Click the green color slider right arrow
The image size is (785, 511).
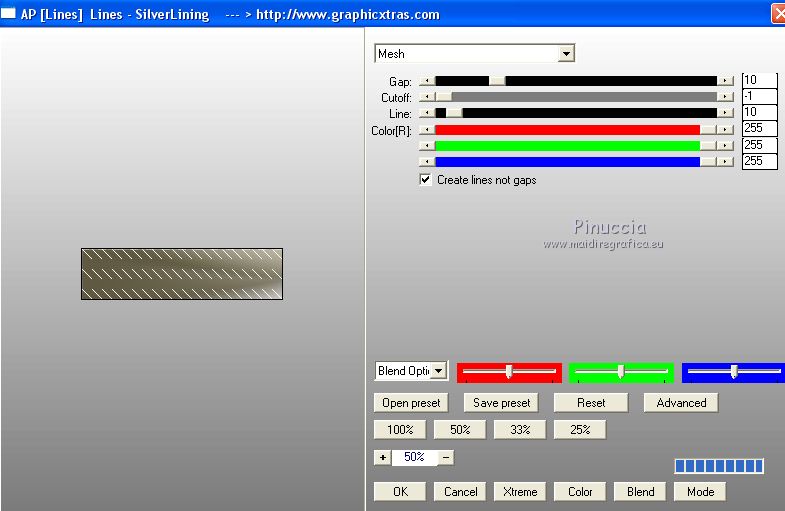pos(725,146)
